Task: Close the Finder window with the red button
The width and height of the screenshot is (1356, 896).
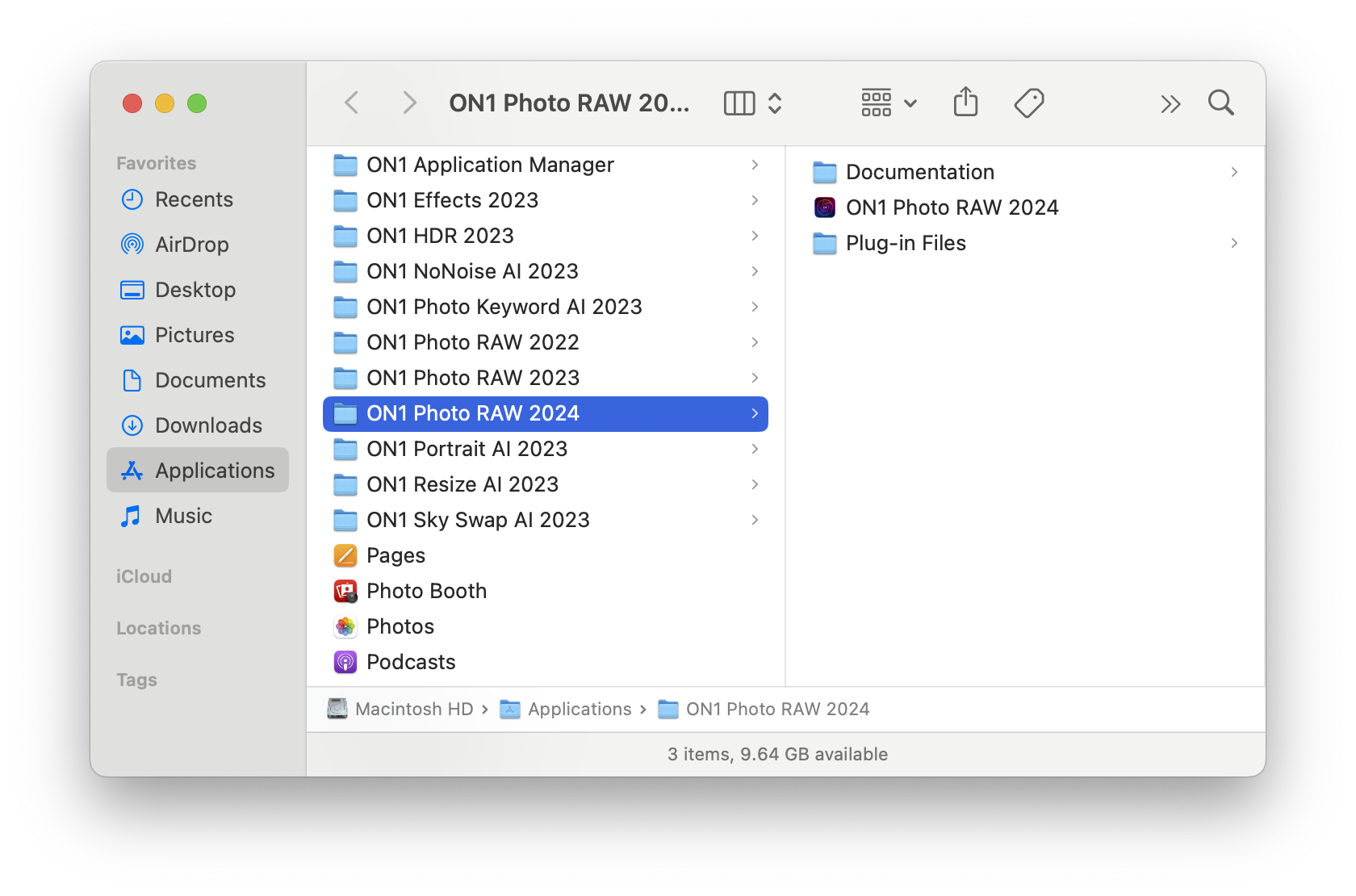Action: point(132,103)
